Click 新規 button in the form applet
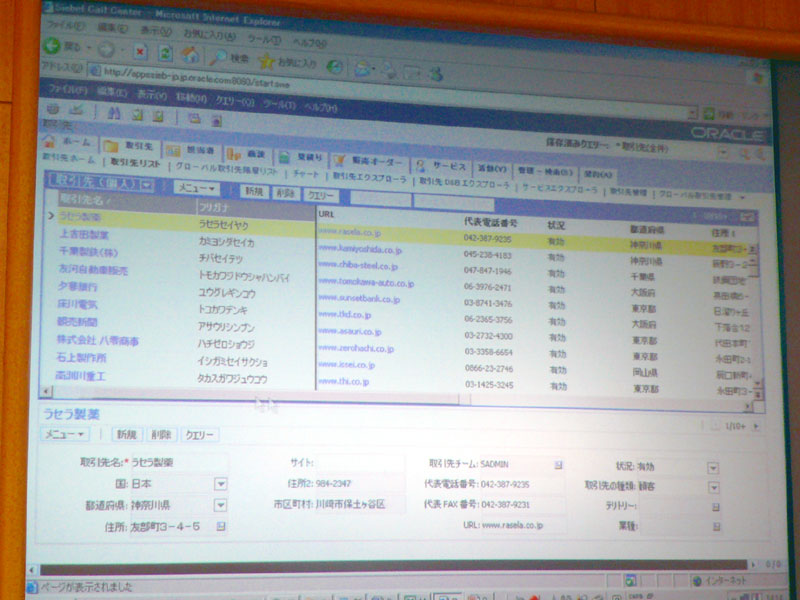The image size is (800, 600). [126, 434]
